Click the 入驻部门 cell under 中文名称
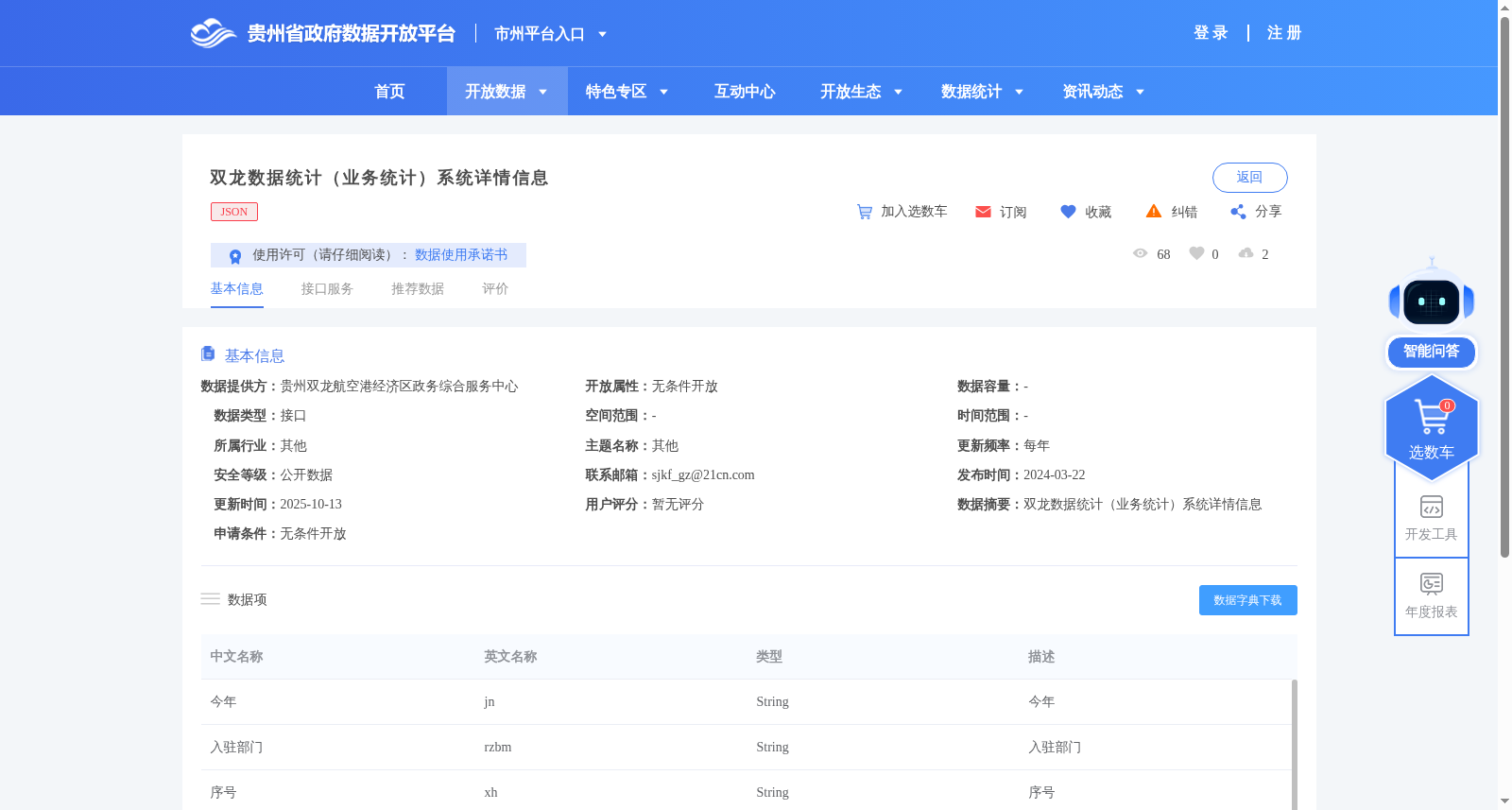The image size is (1512, 810). pyautogui.click(x=236, y=748)
